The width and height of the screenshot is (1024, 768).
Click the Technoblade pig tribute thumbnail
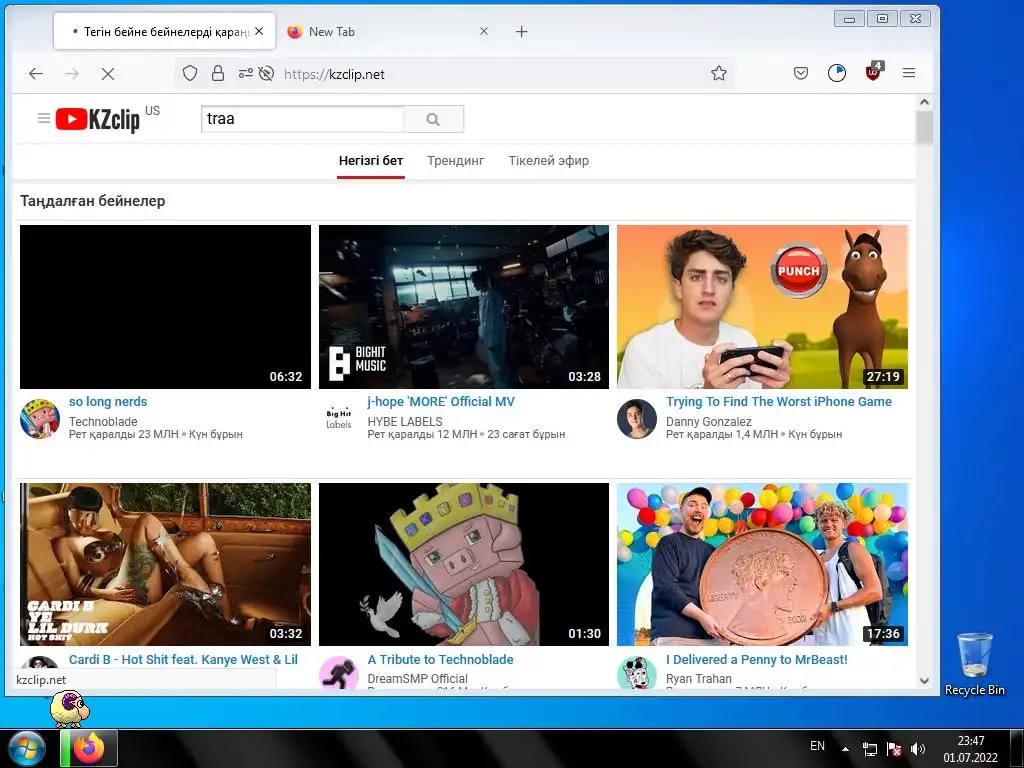464,564
